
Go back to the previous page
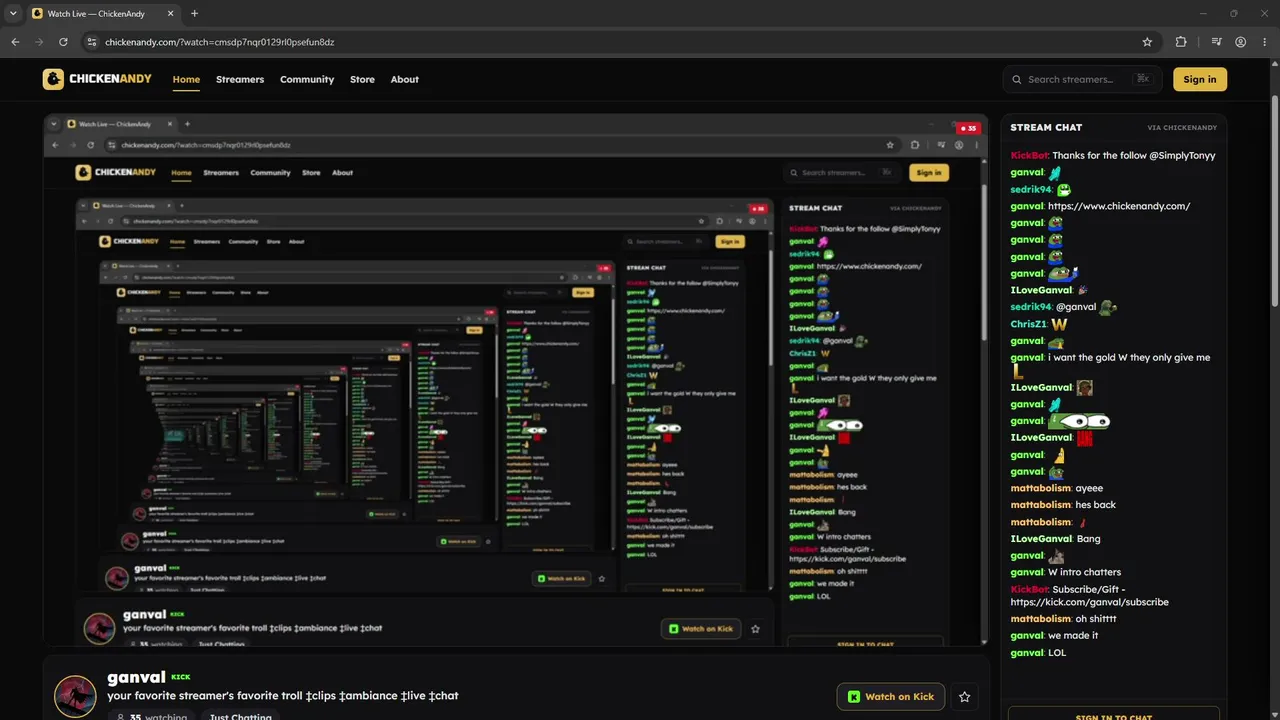[15, 42]
